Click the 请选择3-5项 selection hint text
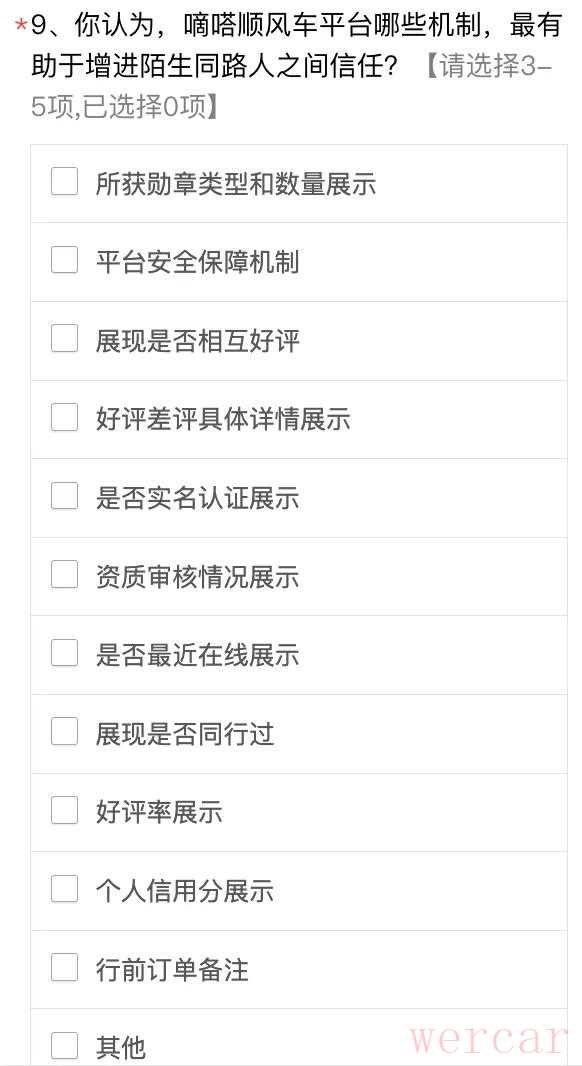Screen dimensions: 582x1066 292,87
